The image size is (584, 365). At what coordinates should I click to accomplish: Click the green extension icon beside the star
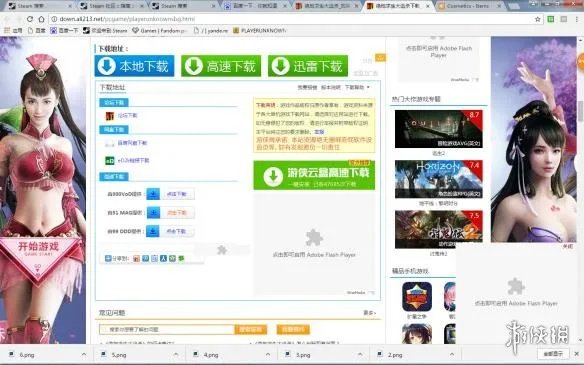pos(551,19)
